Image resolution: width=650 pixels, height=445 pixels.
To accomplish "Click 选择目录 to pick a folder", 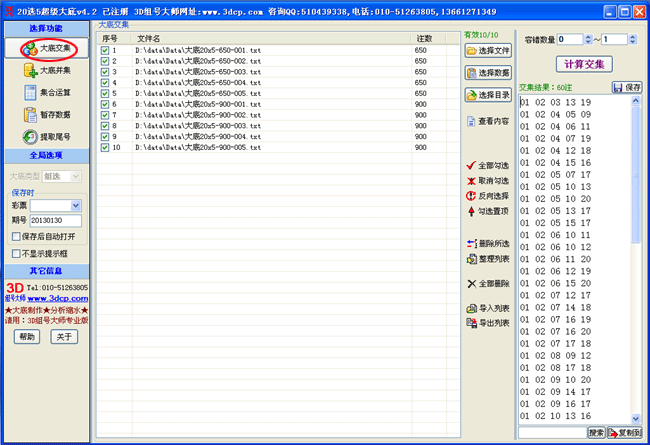I will click(488, 95).
